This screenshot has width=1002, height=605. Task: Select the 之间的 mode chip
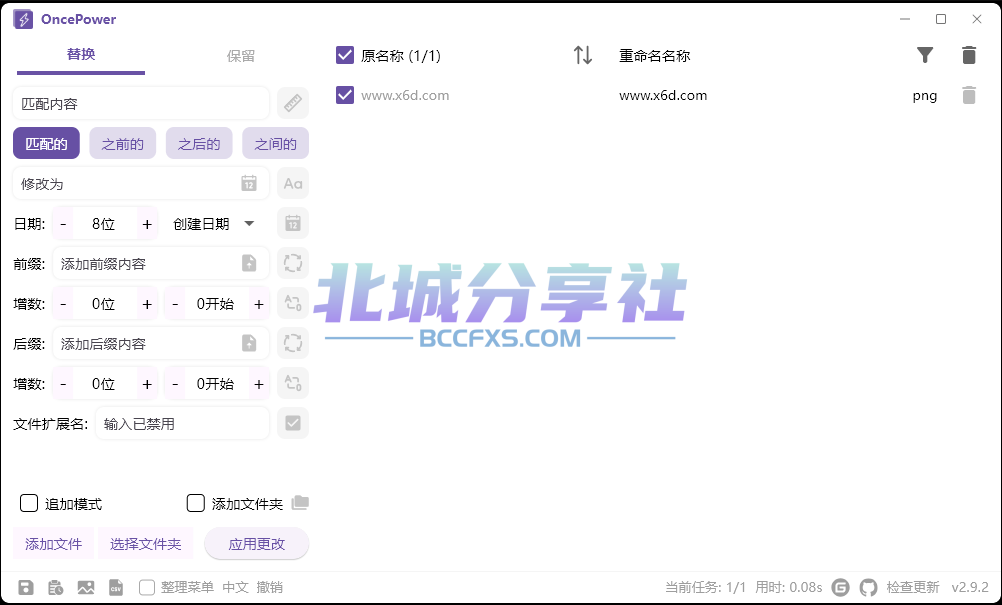coord(275,144)
